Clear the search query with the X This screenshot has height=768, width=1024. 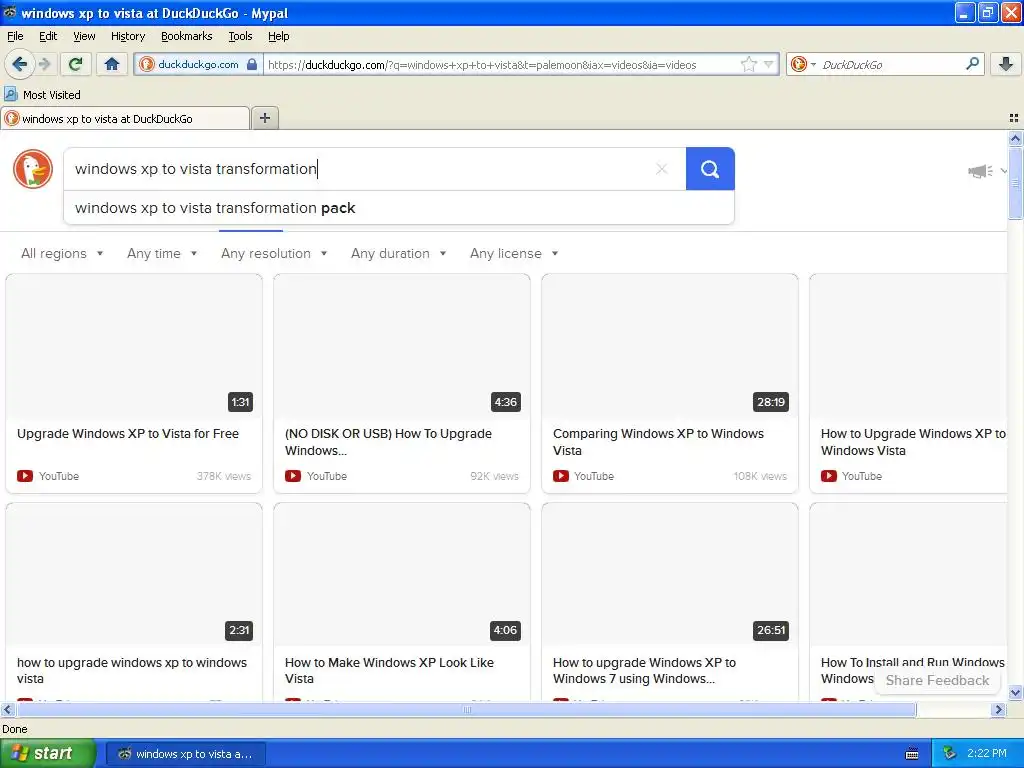[661, 169]
